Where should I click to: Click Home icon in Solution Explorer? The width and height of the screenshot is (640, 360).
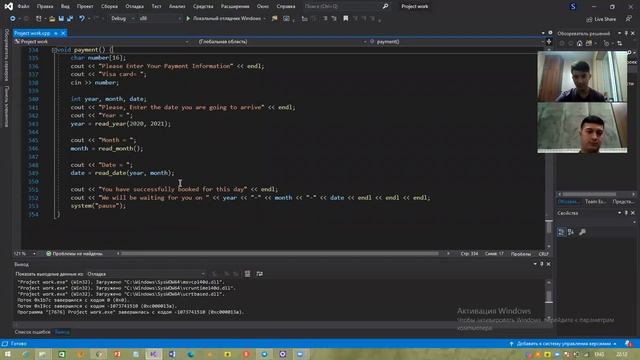tap(580, 43)
